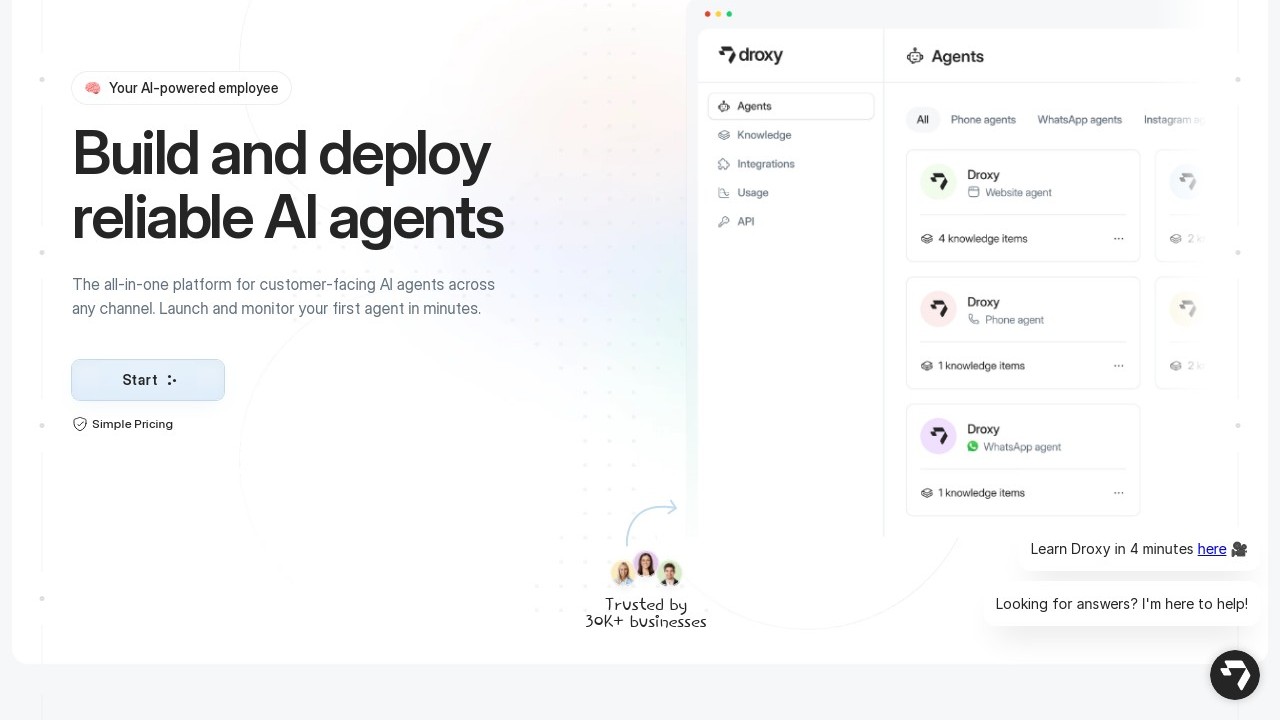Click the Droxy WhatsApp agent avatar icon

coord(938,436)
